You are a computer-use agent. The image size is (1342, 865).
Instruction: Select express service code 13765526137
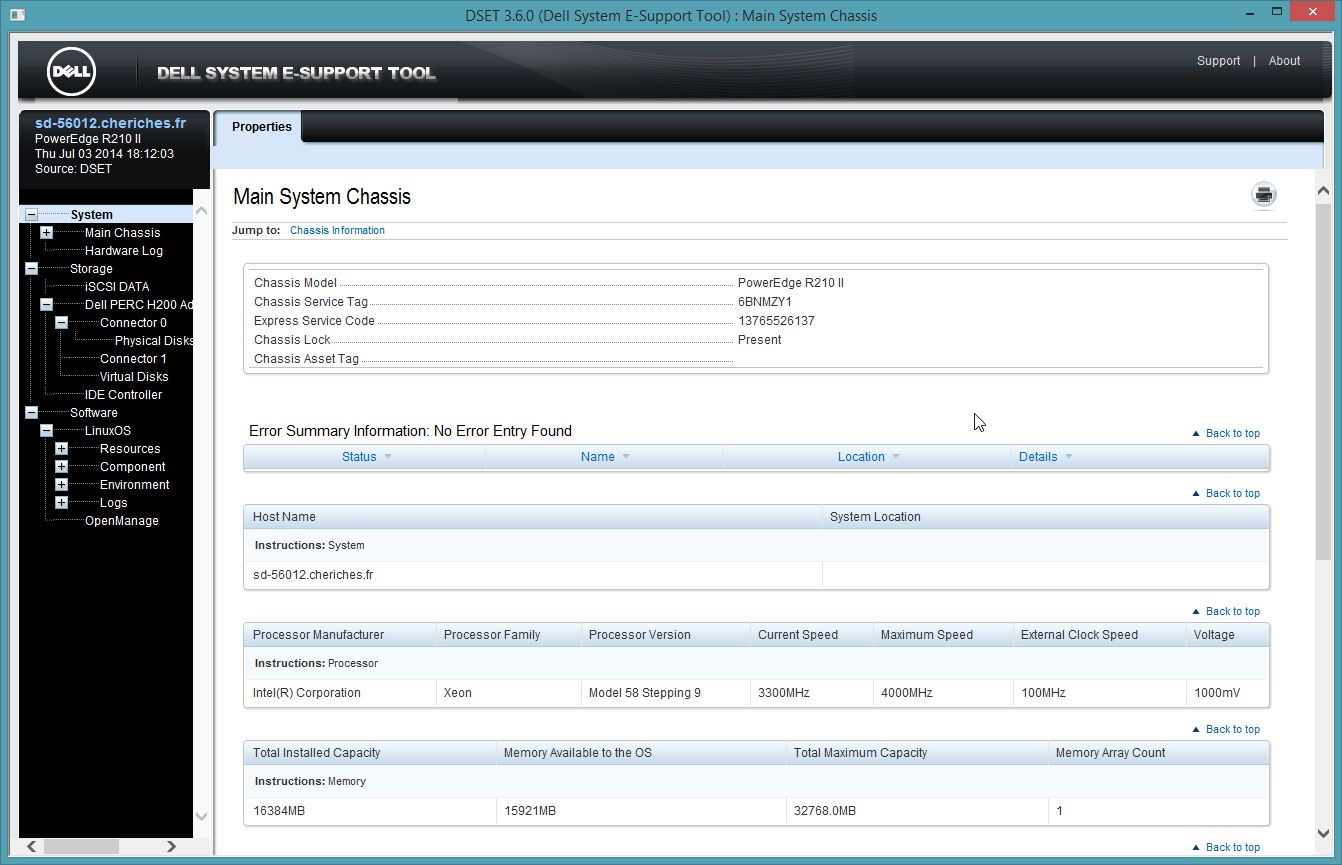click(x=776, y=321)
